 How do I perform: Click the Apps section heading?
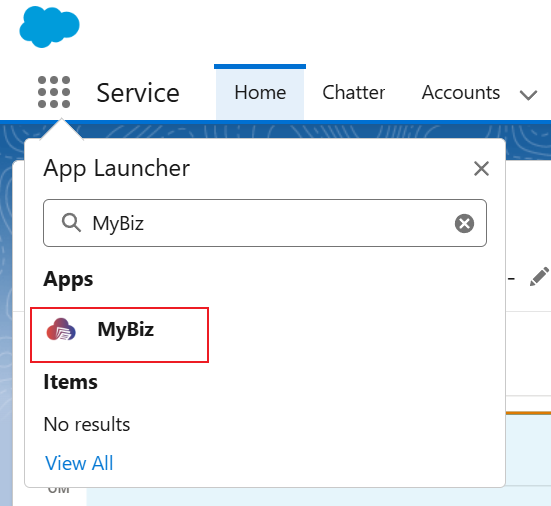tap(68, 280)
